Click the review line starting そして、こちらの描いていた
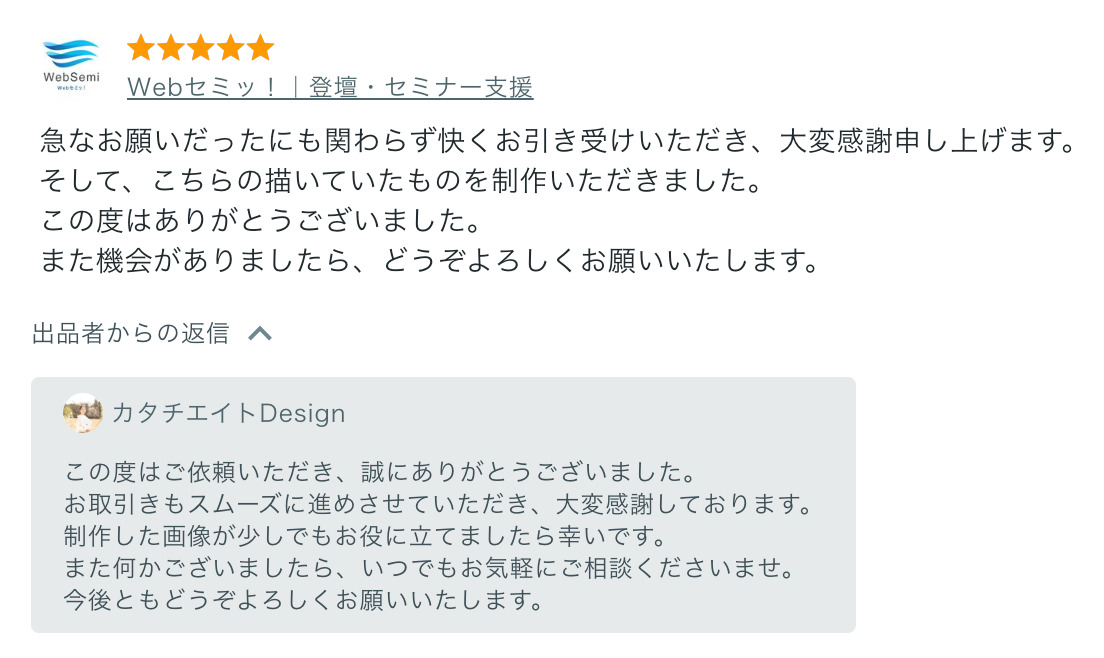The image size is (1104, 658). pyautogui.click(x=400, y=181)
